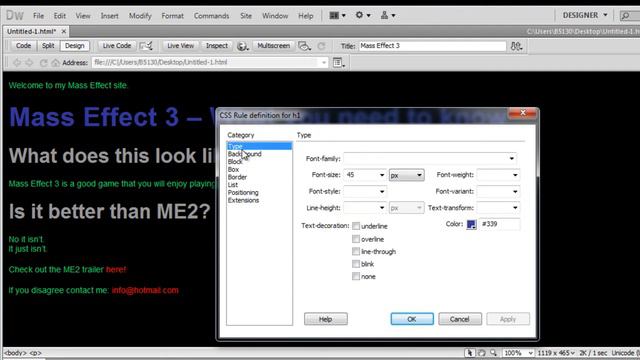
Task: Click the forward arrow in address bar
Action: (29, 62)
